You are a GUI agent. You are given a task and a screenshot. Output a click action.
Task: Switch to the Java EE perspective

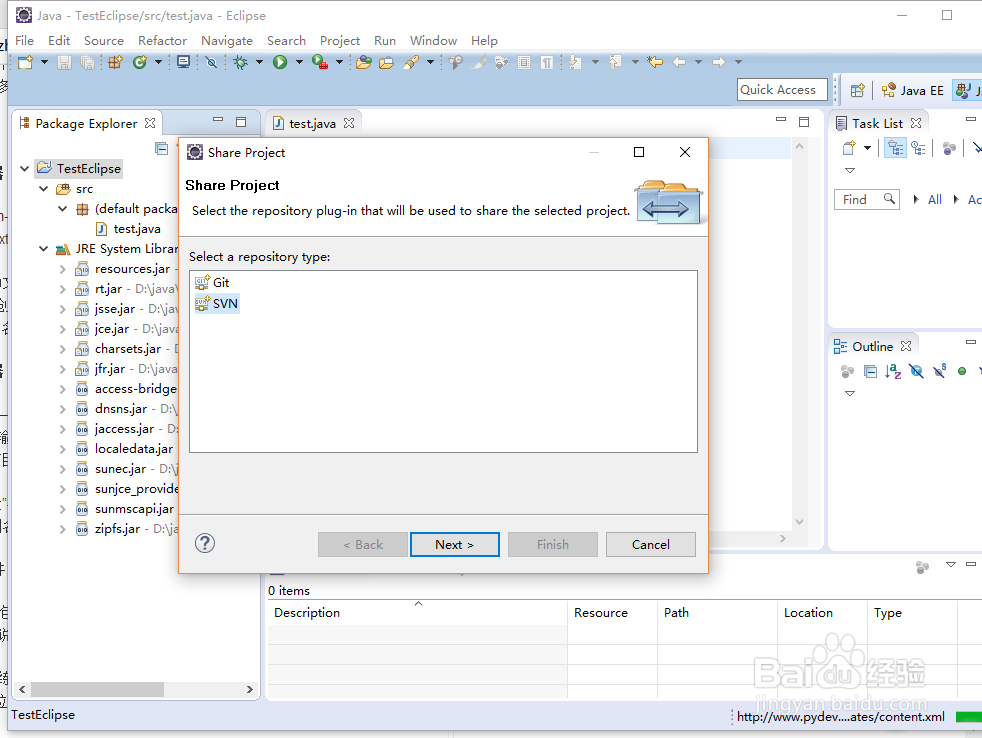click(x=912, y=90)
